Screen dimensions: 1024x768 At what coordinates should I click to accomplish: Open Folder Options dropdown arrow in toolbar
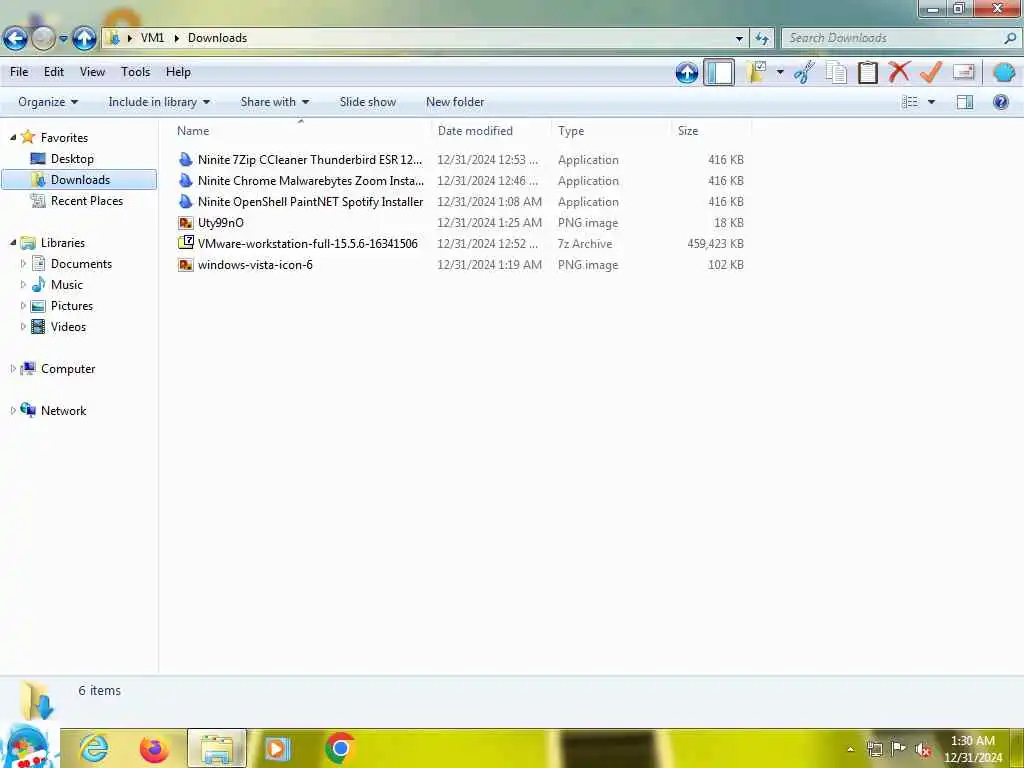(780, 72)
